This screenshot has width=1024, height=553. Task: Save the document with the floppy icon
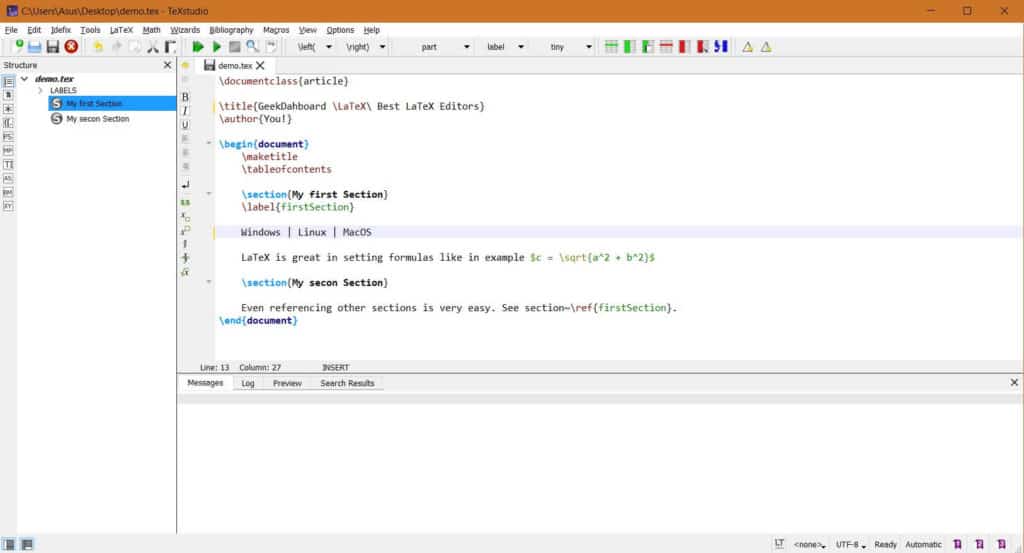pos(53,47)
